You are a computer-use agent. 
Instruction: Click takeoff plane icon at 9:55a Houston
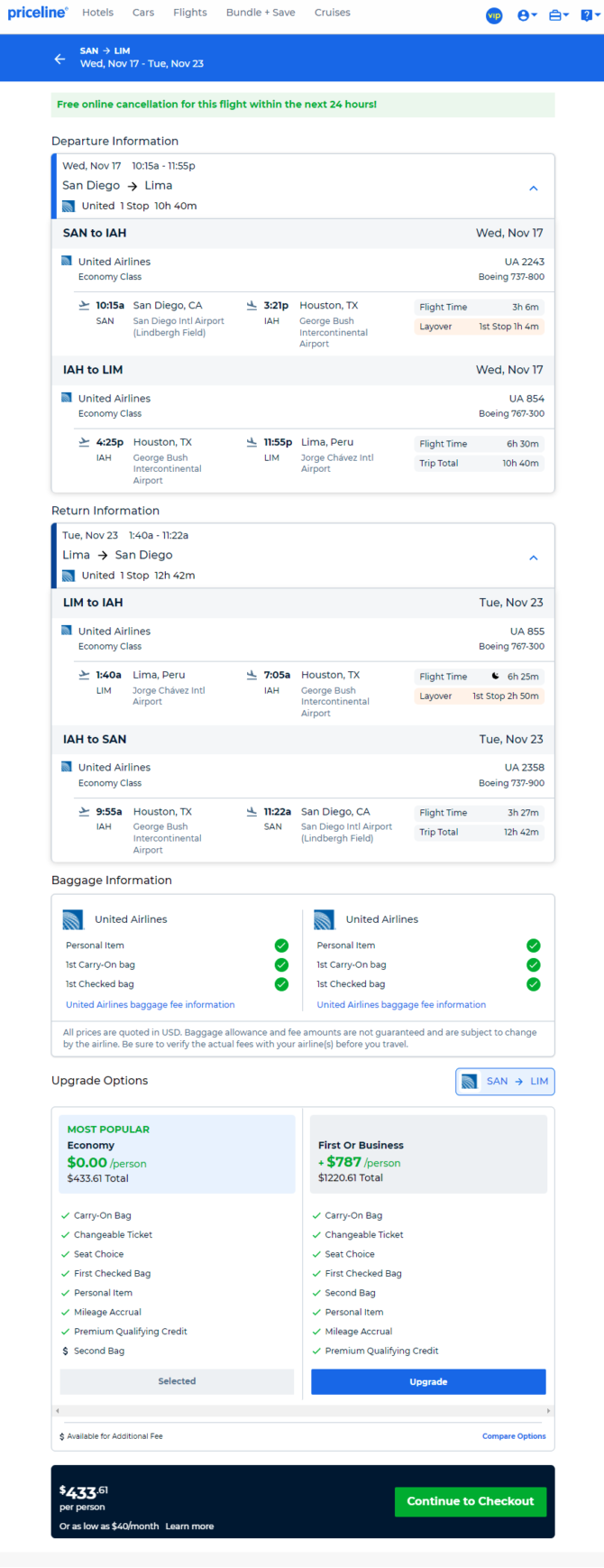pyautogui.click(x=85, y=811)
